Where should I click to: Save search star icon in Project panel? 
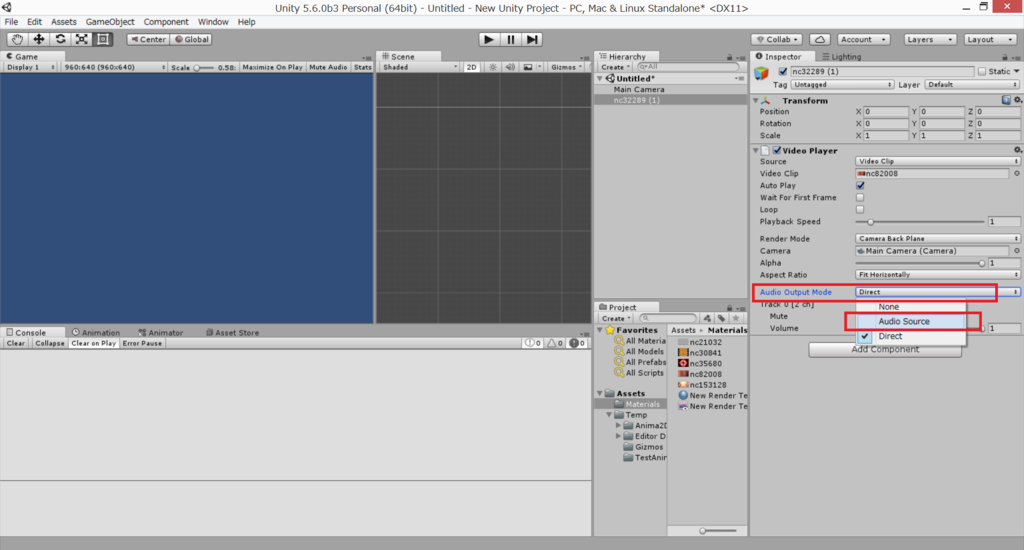coord(736,318)
